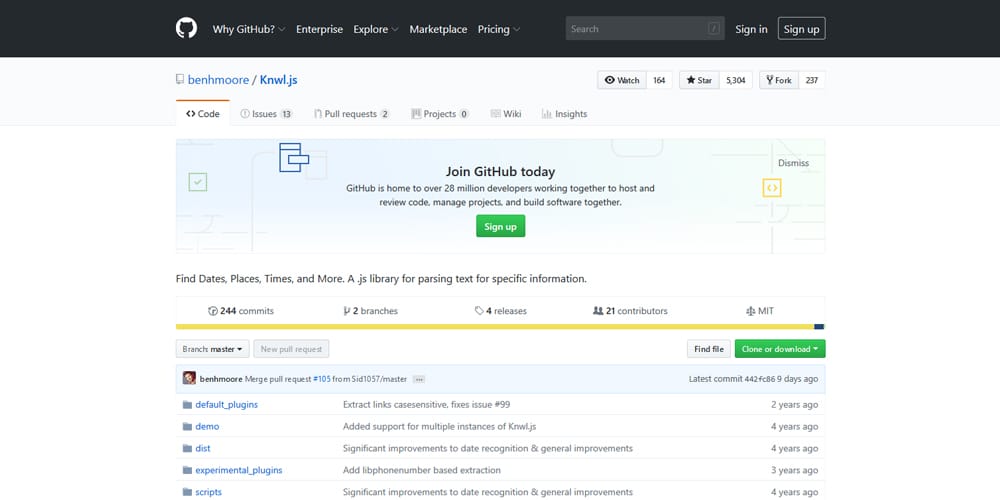1000x500 pixels.
Task: Click the Fork button
Action: [779, 80]
